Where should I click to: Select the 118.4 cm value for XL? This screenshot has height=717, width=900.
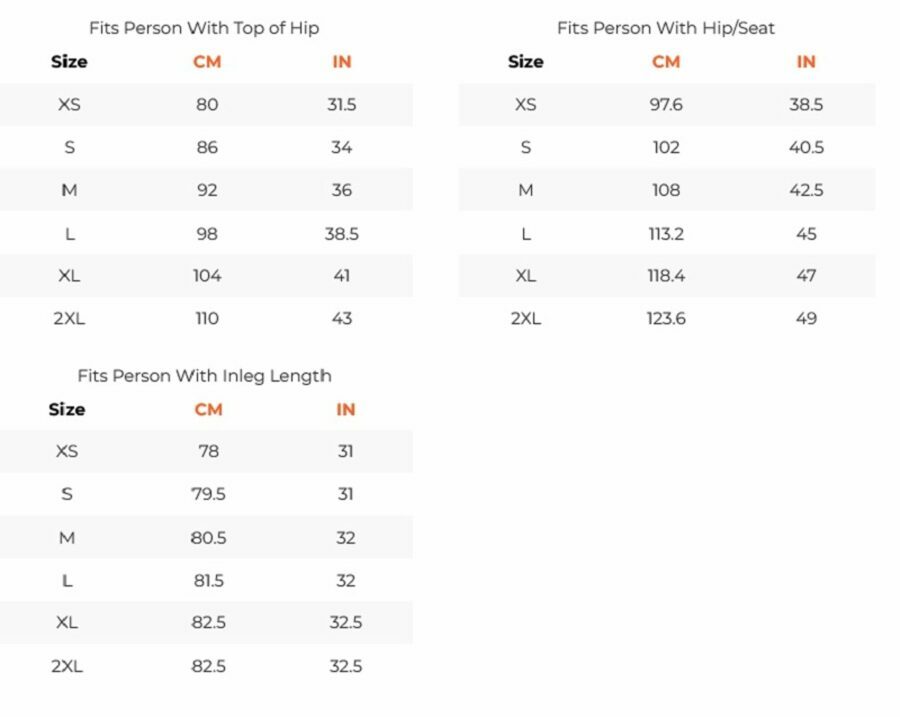pos(666,276)
